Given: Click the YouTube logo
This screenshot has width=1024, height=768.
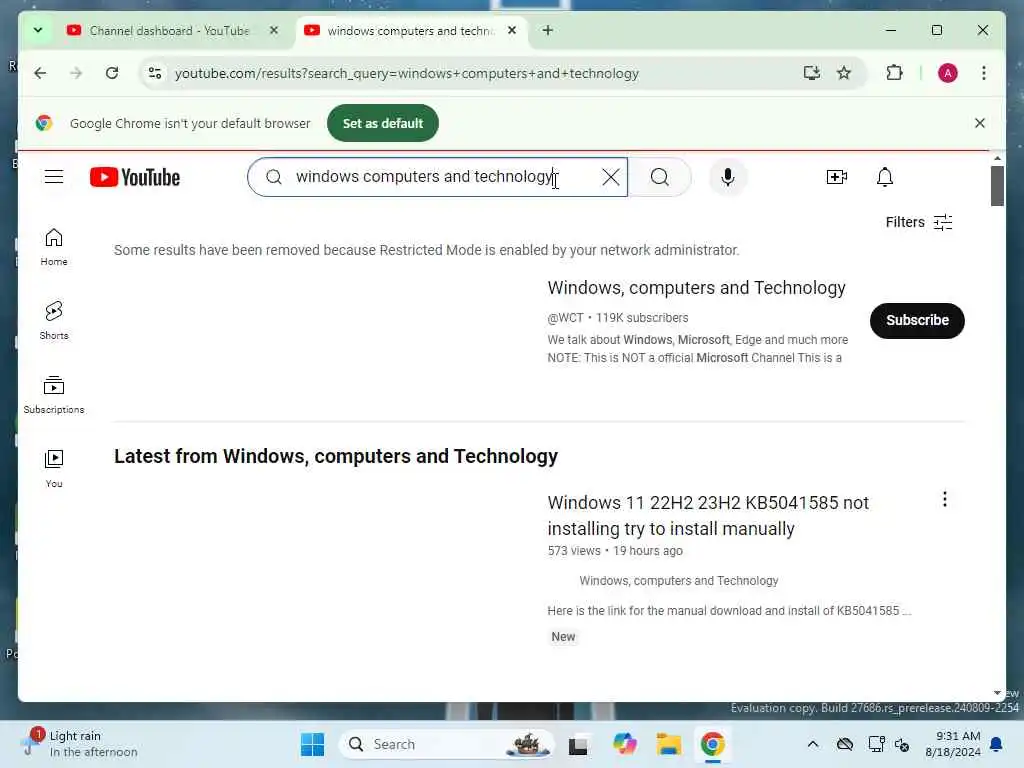Looking at the screenshot, I should [x=135, y=177].
